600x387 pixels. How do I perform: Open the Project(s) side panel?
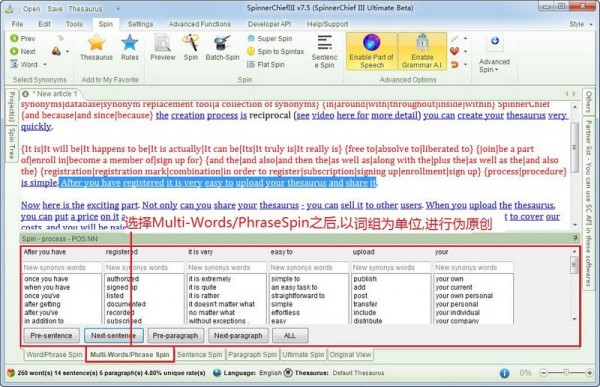[x=11, y=106]
